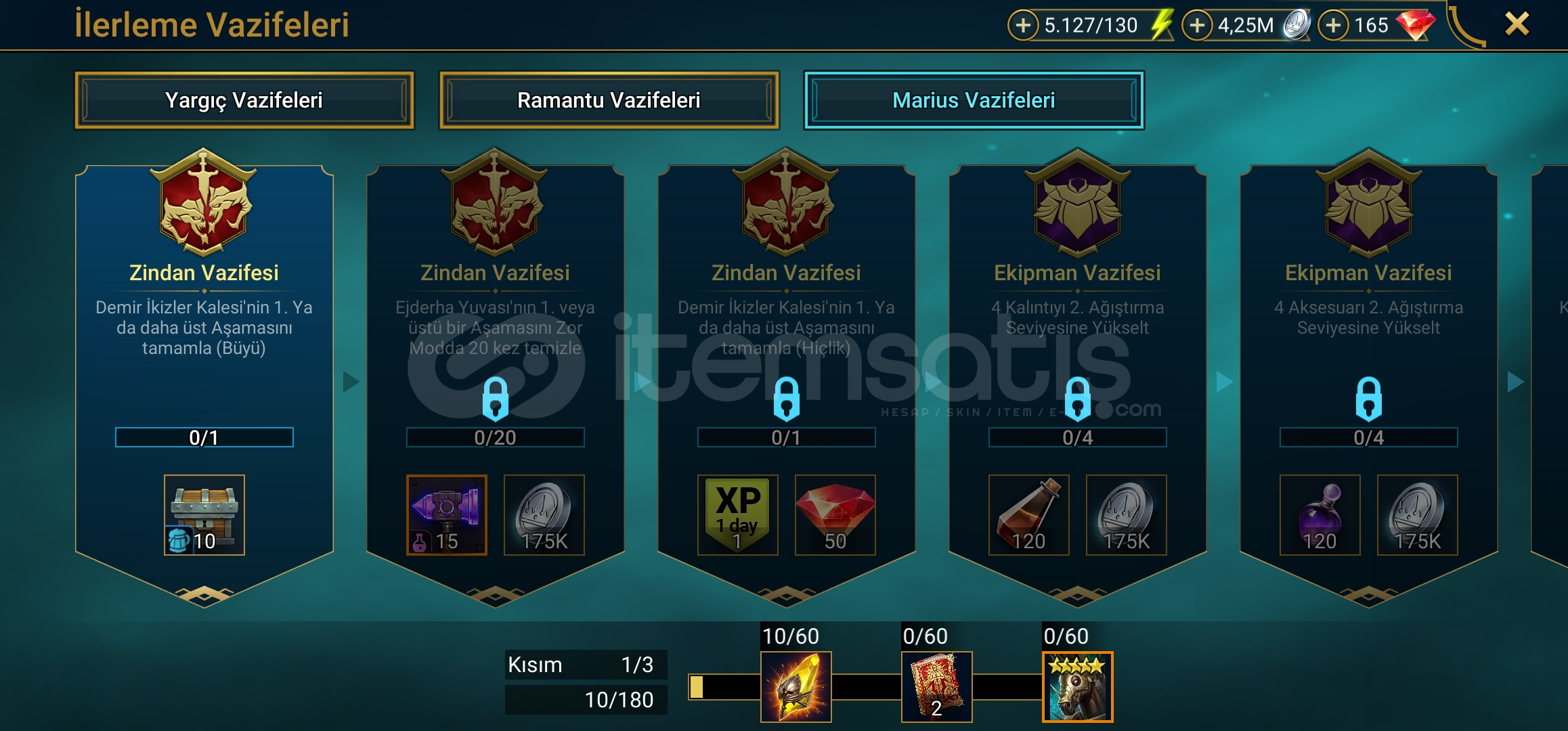
Task: Open the treasure chest reward icon
Action: [204, 515]
